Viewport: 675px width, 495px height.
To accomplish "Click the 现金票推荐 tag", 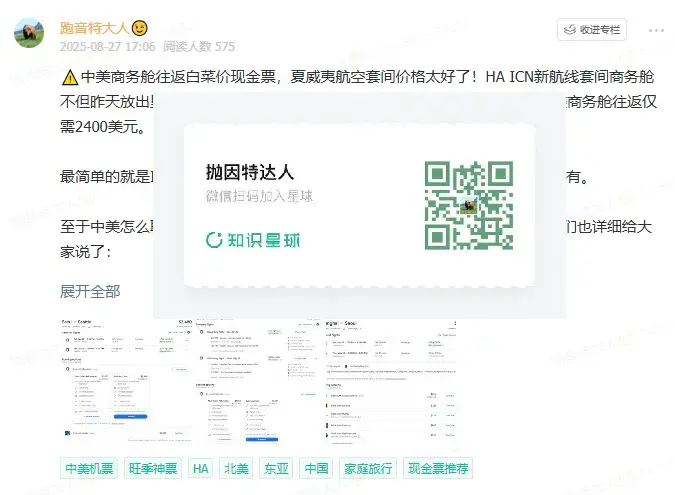I will tap(438, 468).
